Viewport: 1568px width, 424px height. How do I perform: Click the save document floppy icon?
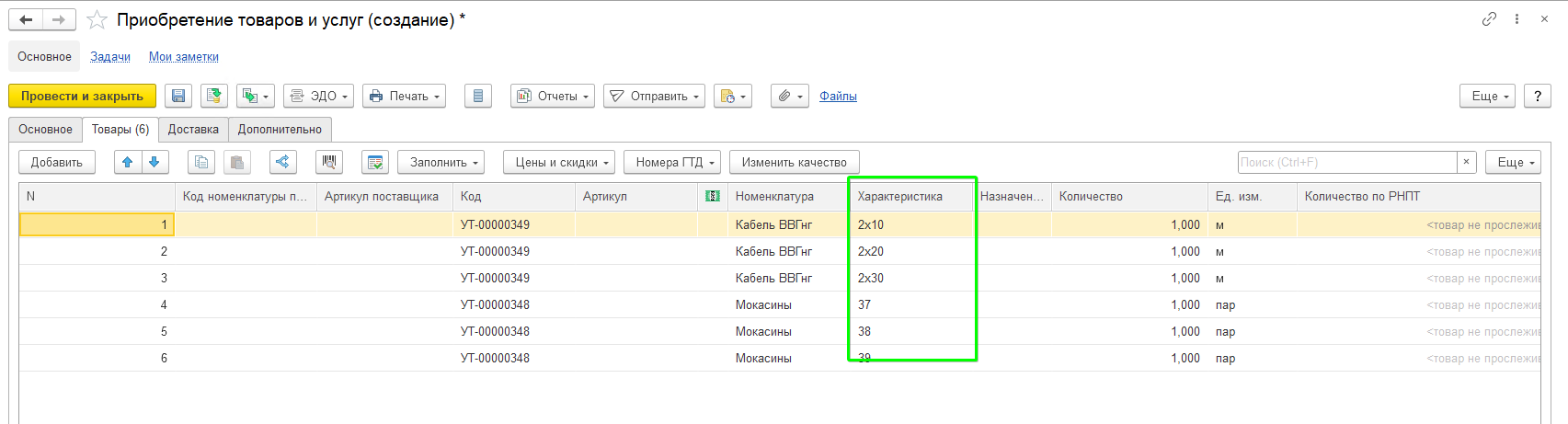178,96
